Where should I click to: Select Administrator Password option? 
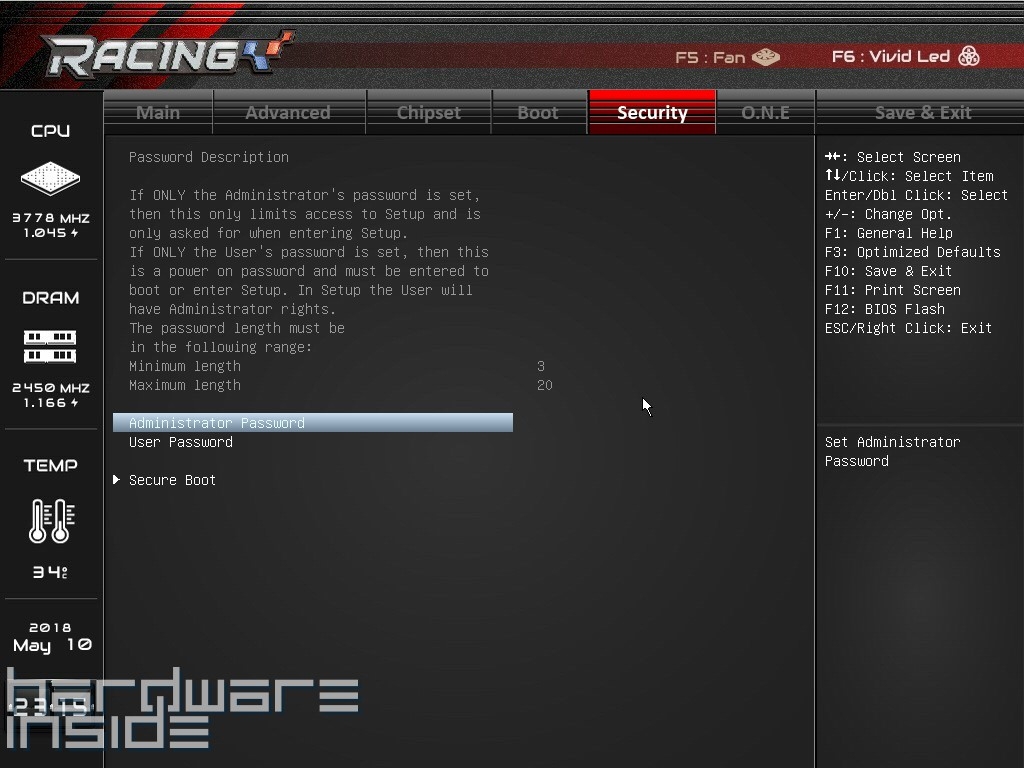click(x=217, y=423)
